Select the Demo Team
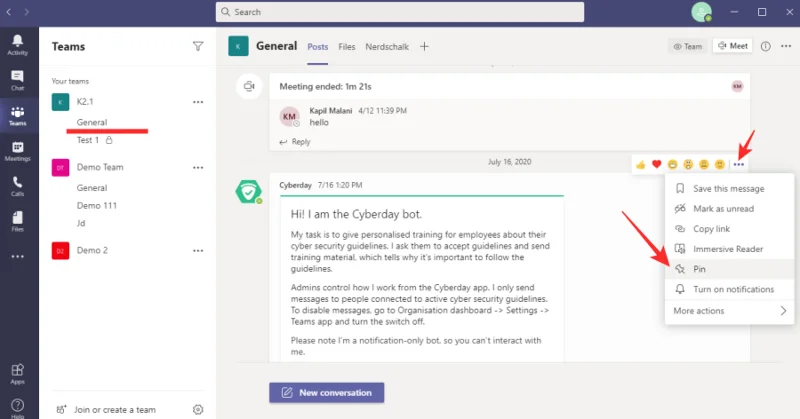The height and width of the screenshot is (419, 800). (x=100, y=167)
